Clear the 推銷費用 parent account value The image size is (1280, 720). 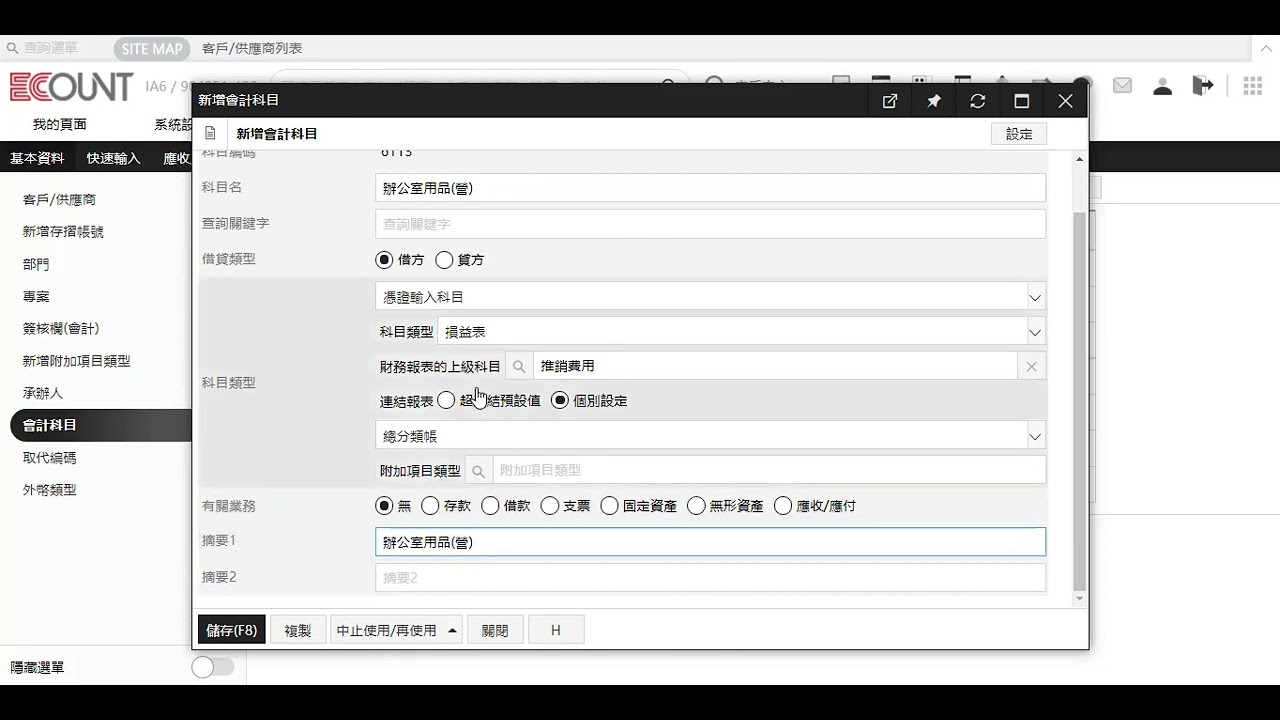1031,367
